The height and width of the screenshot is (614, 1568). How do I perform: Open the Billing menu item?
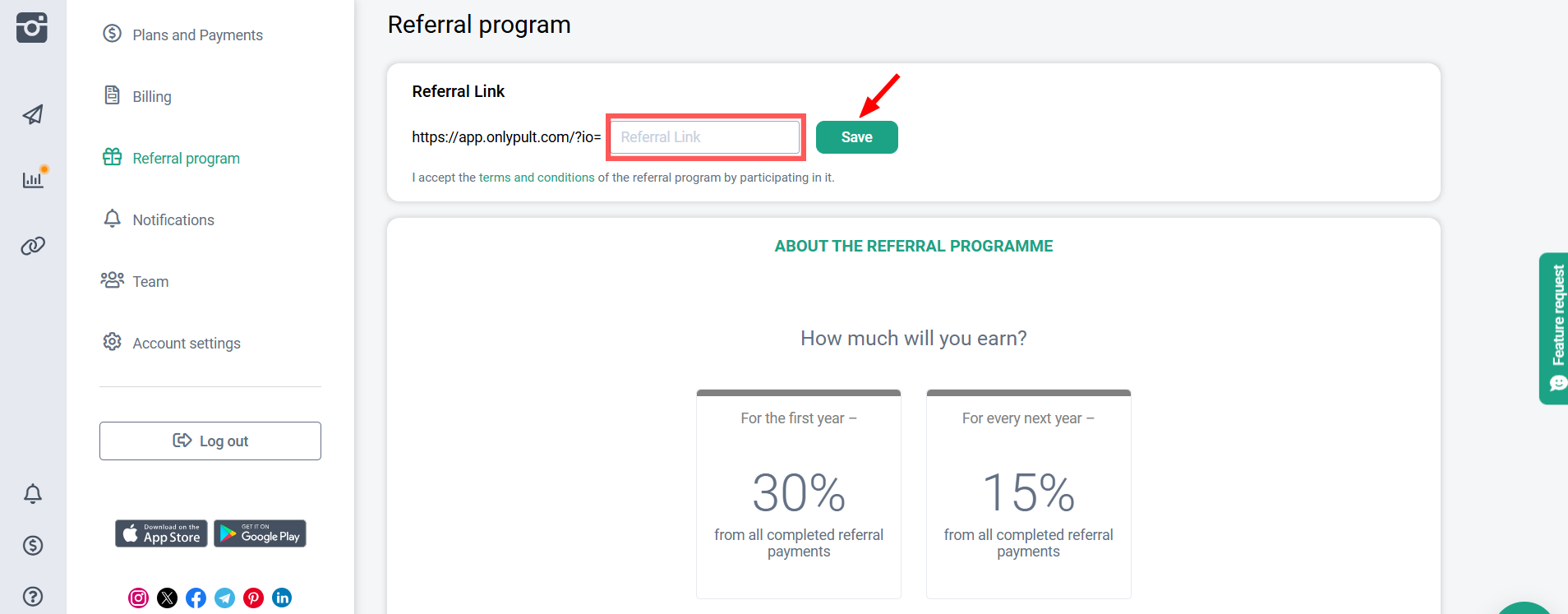(152, 97)
